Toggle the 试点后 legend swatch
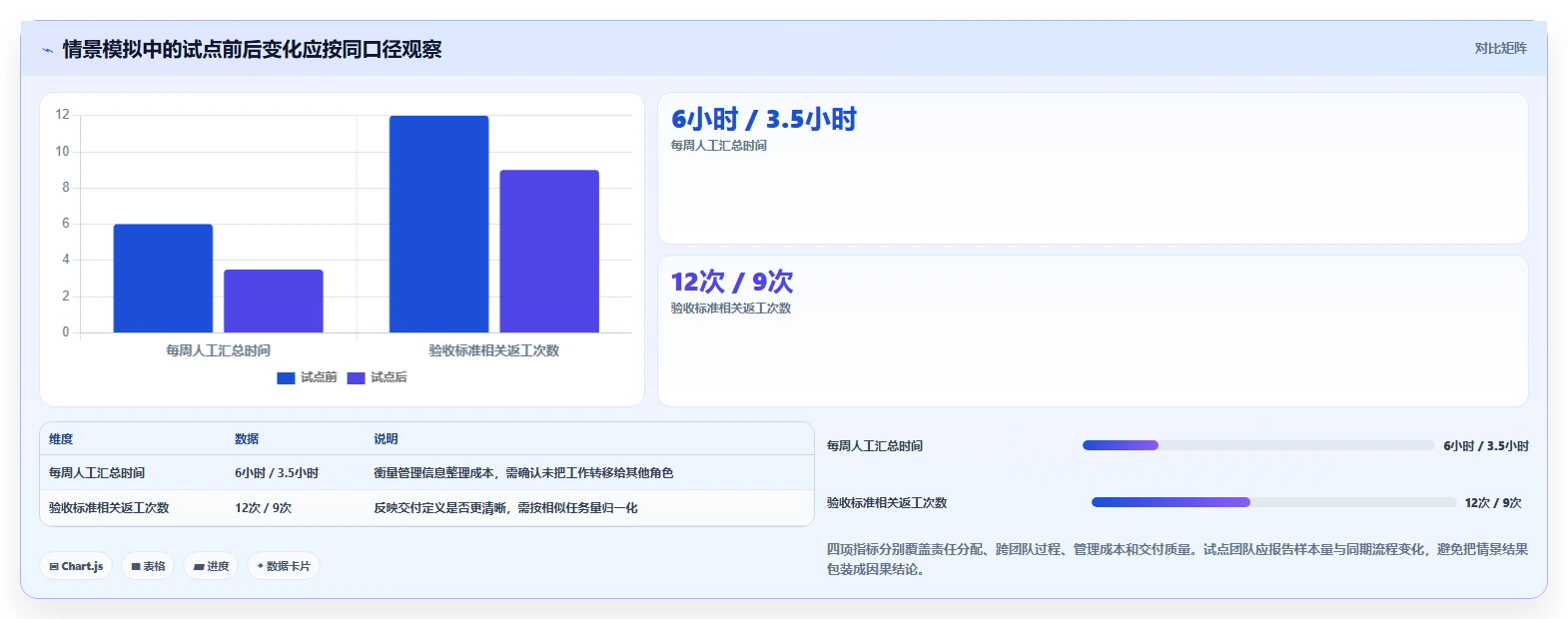Image resolution: width=1568 pixels, height=619 pixels. [x=356, y=377]
